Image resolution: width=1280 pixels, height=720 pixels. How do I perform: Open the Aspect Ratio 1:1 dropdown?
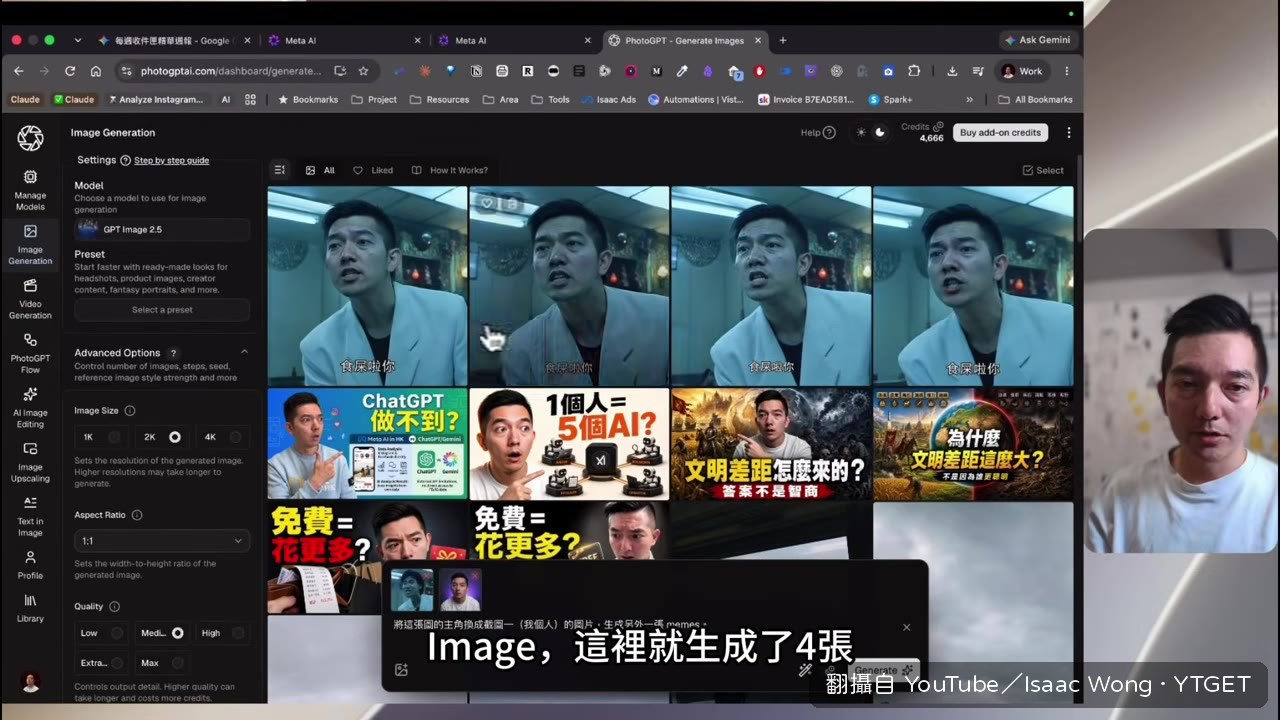tap(162, 541)
